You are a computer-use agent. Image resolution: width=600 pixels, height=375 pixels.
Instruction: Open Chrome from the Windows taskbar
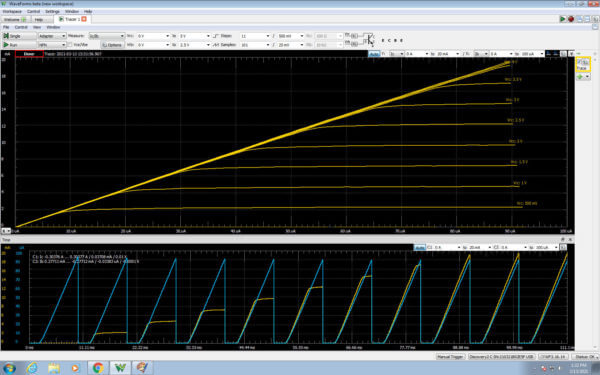(98, 368)
